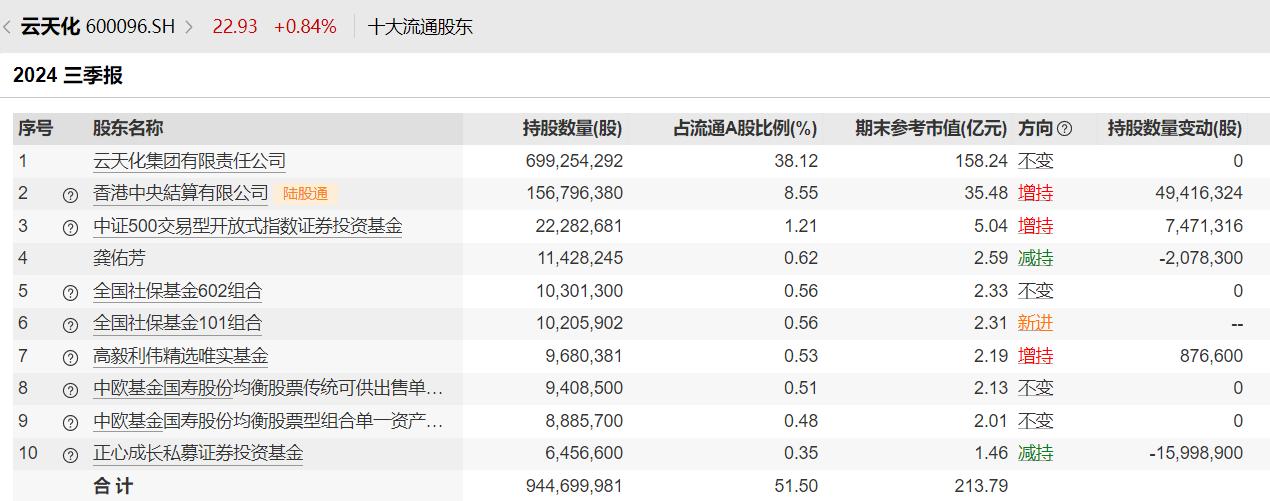
Task: Open row 9 中欧基金国寿股份均衡股票型组合 link
Action: coord(268,421)
